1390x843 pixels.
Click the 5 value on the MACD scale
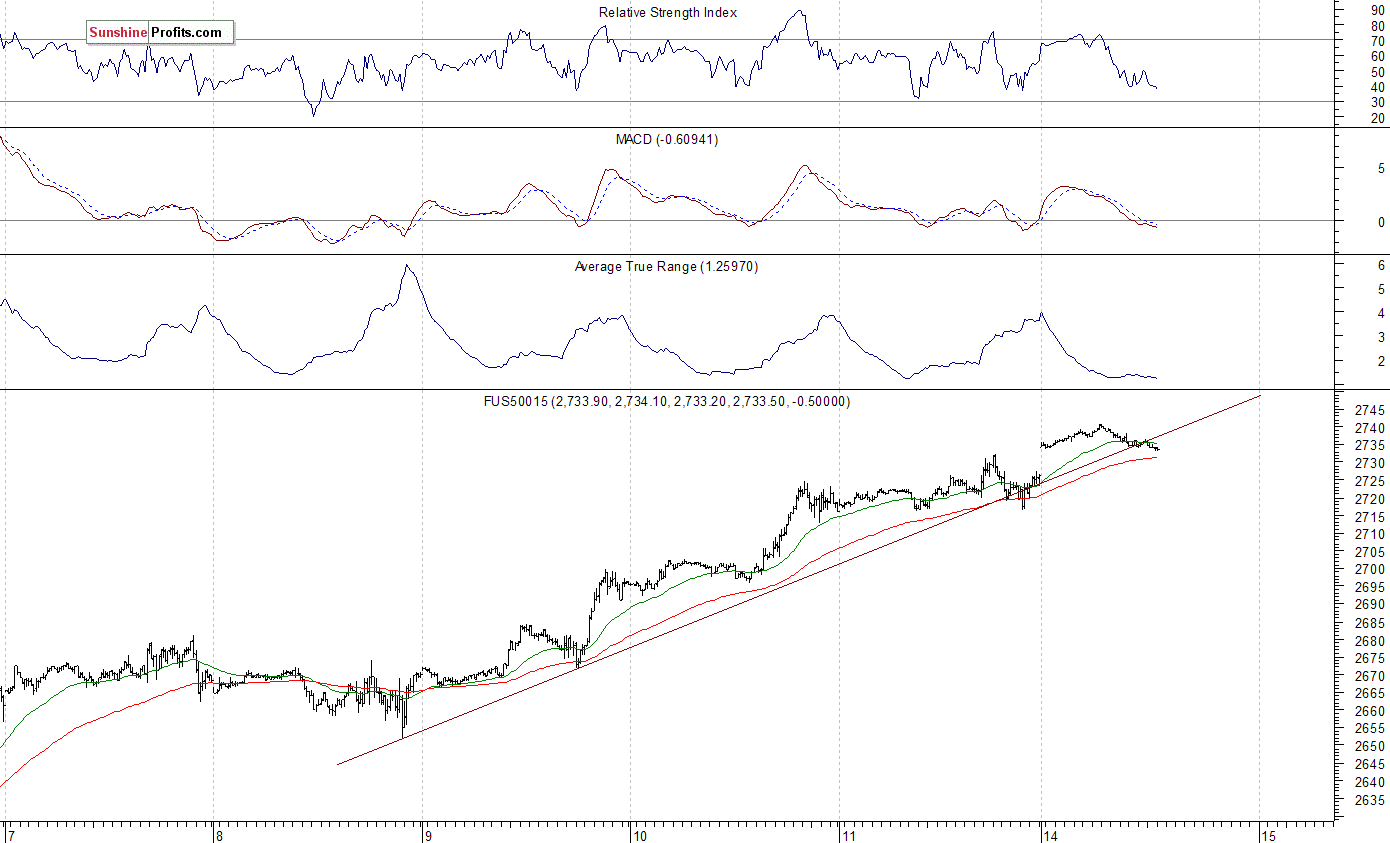1381,169
